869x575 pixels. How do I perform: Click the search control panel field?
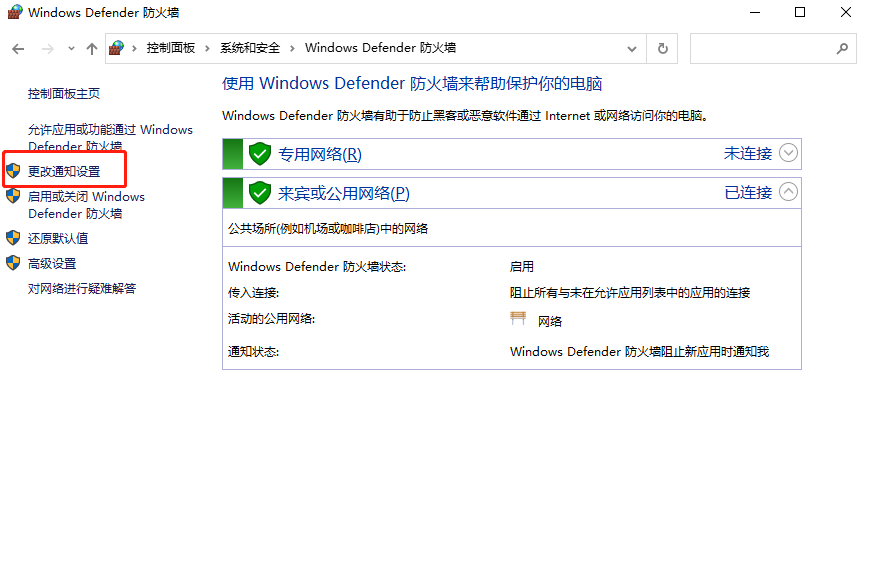(773, 49)
